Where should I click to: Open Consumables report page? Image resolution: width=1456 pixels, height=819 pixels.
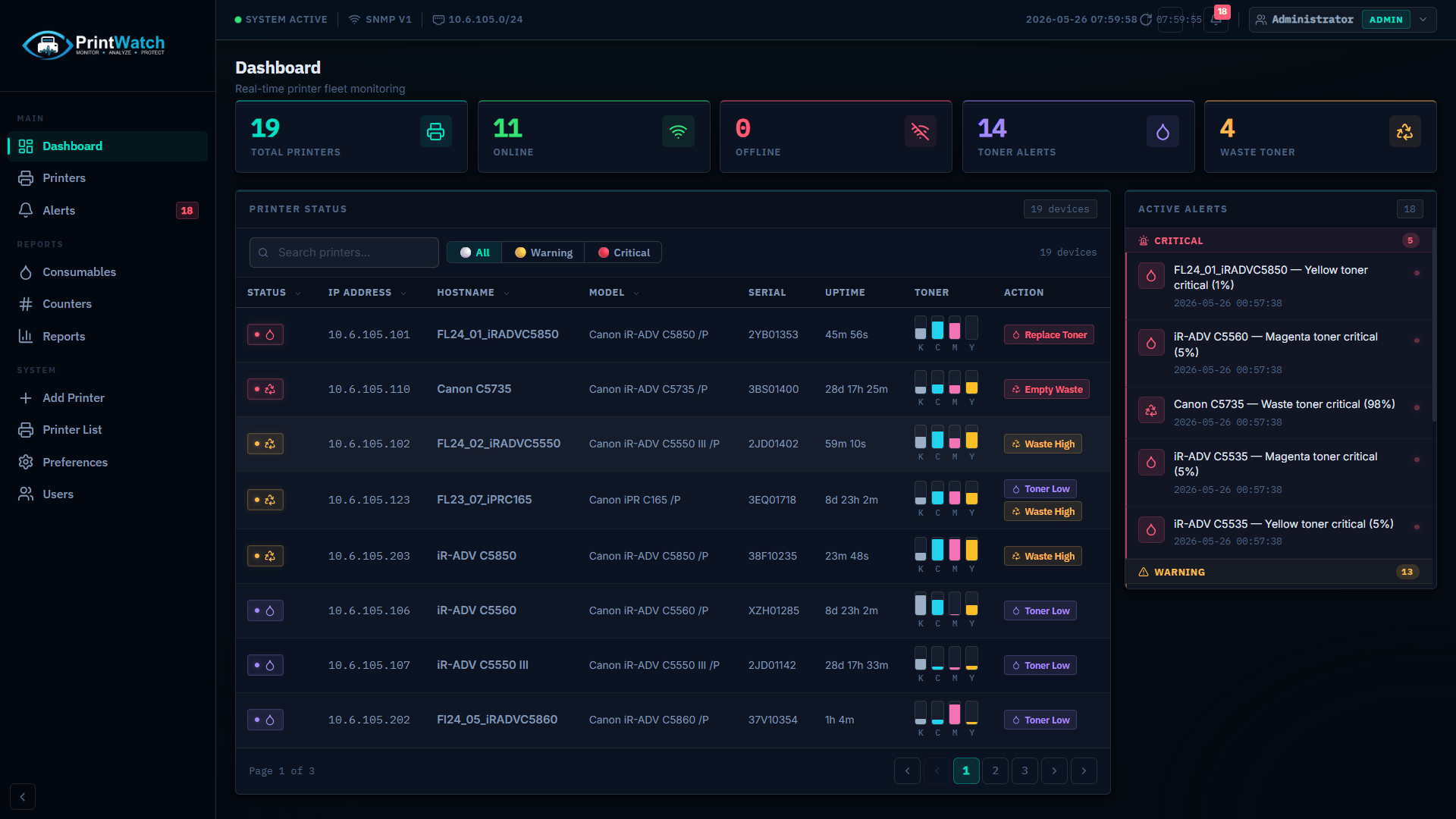[108, 272]
